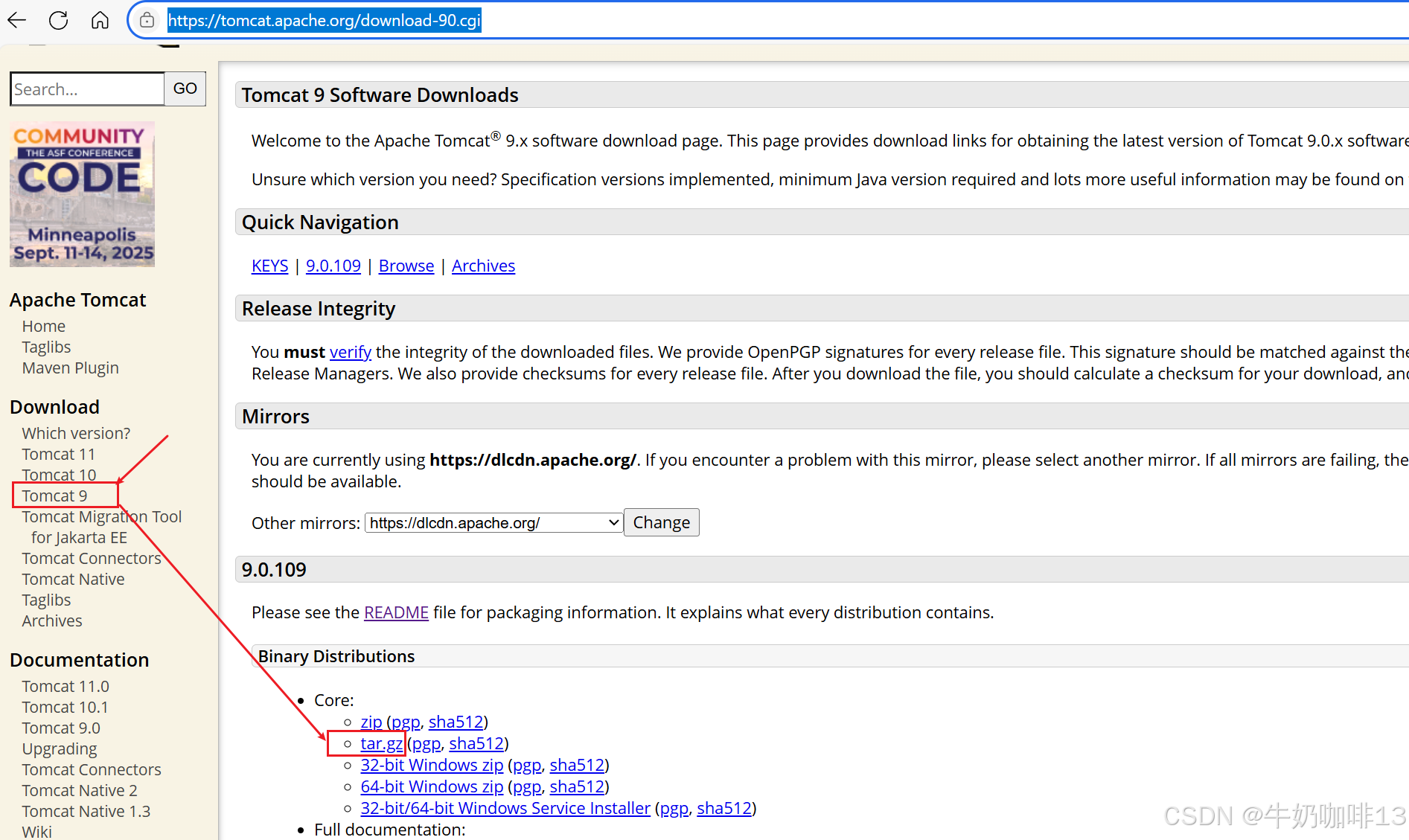1409x840 pixels.
Task: Go to browser home page icon
Action: pos(100,20)
